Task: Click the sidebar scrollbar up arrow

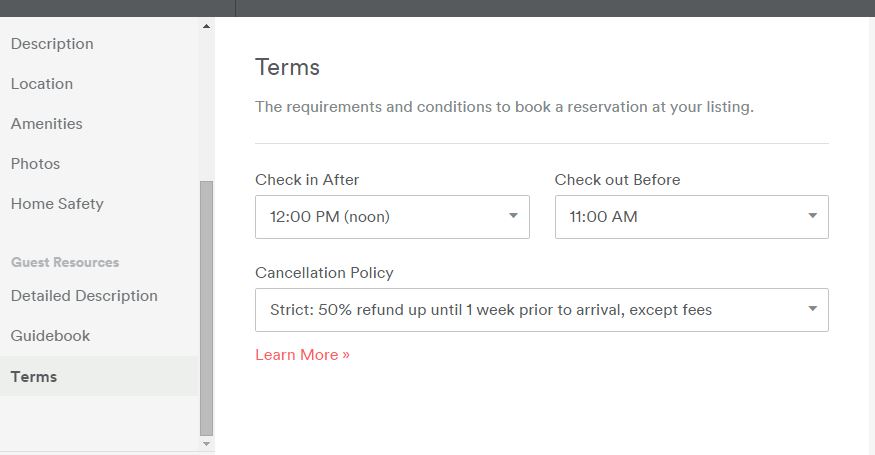Action: point(207,26)
